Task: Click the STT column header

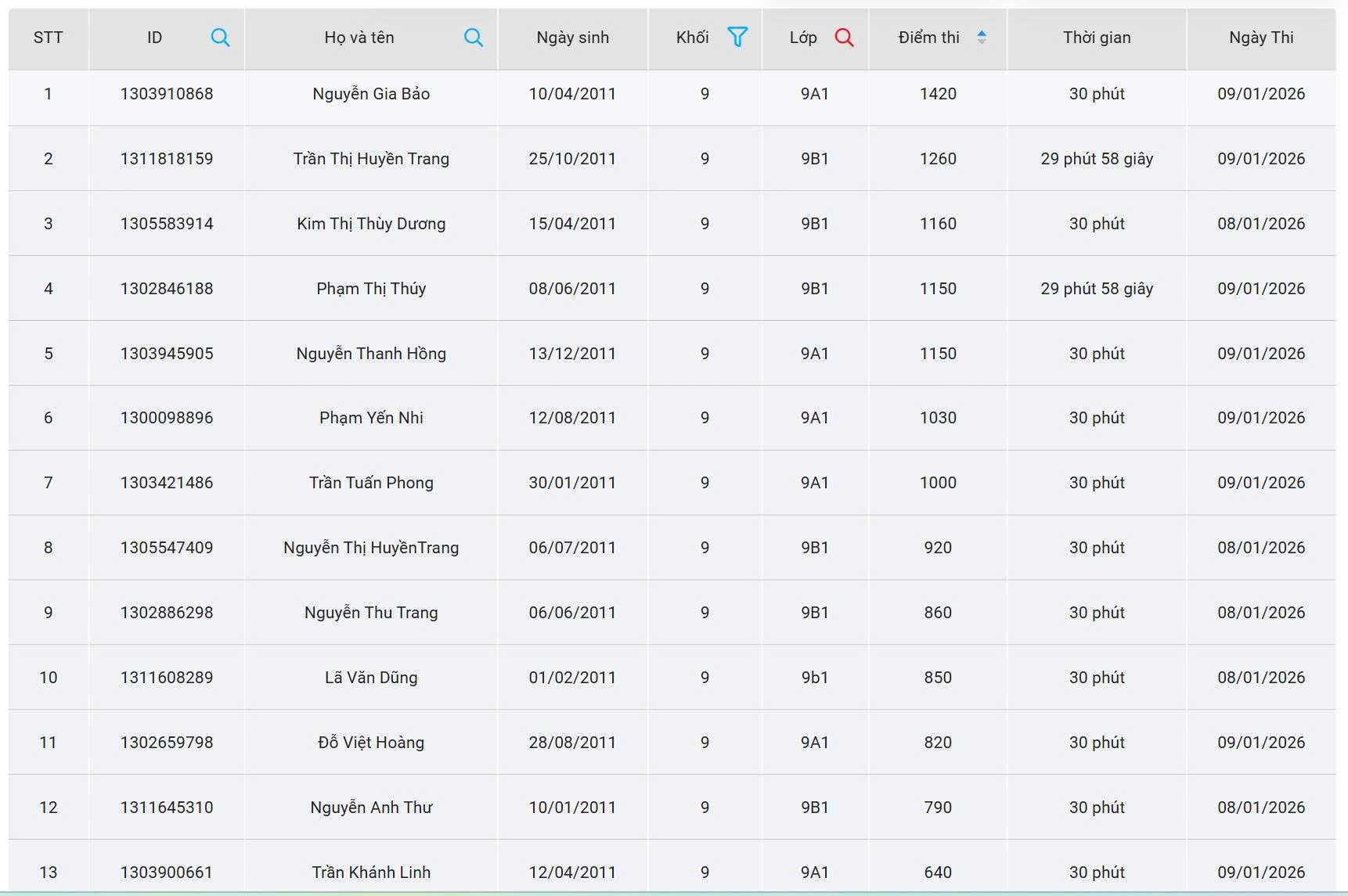Action: pos(48,38)
